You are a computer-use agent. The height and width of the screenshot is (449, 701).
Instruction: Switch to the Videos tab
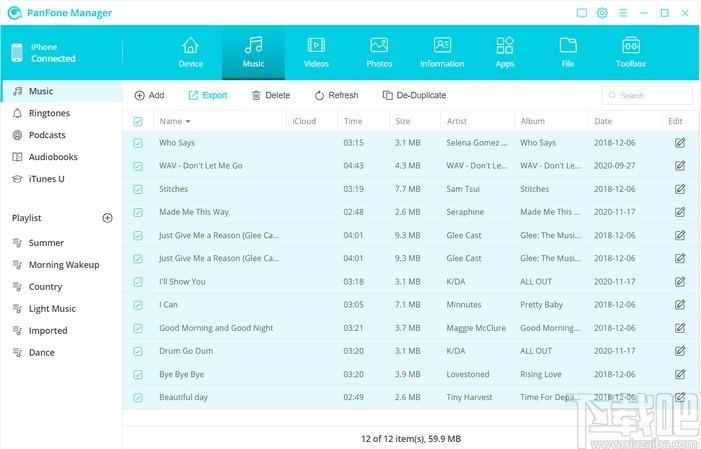[x=316, y=53]
